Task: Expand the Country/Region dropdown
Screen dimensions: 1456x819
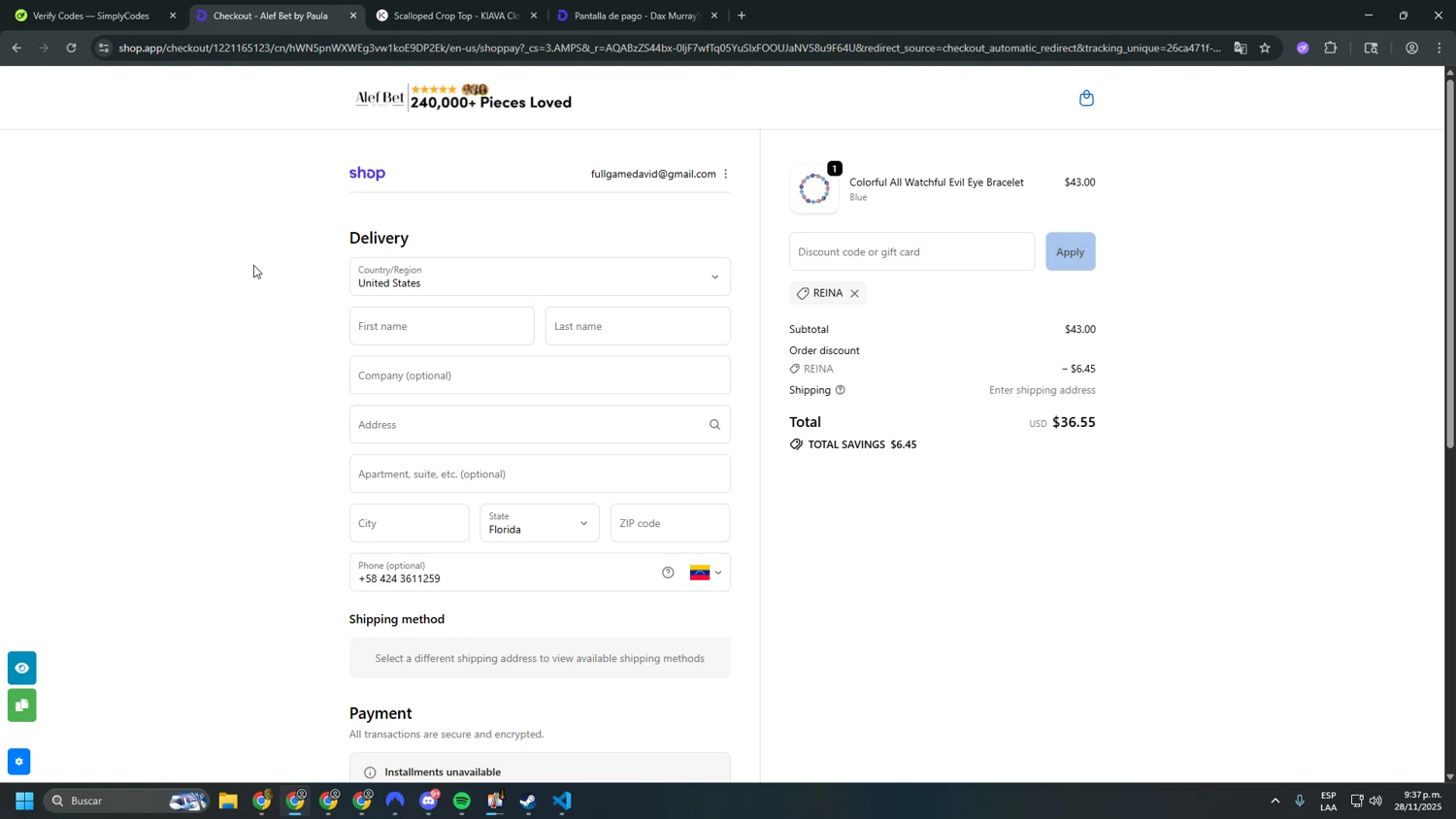Action: click(540, 277)
